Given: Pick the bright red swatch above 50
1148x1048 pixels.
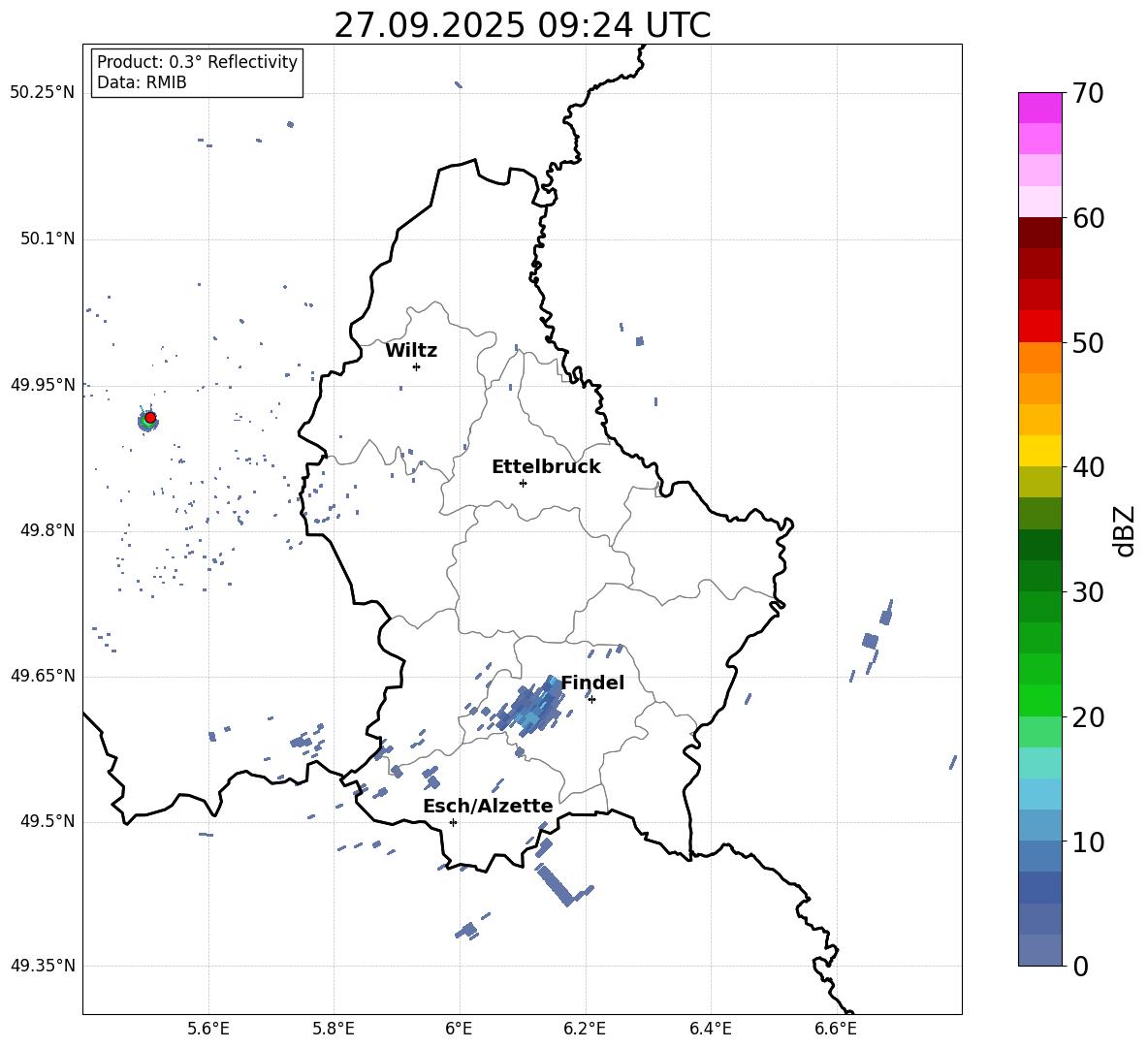Looking at the screenshot, I should 1039,327.
